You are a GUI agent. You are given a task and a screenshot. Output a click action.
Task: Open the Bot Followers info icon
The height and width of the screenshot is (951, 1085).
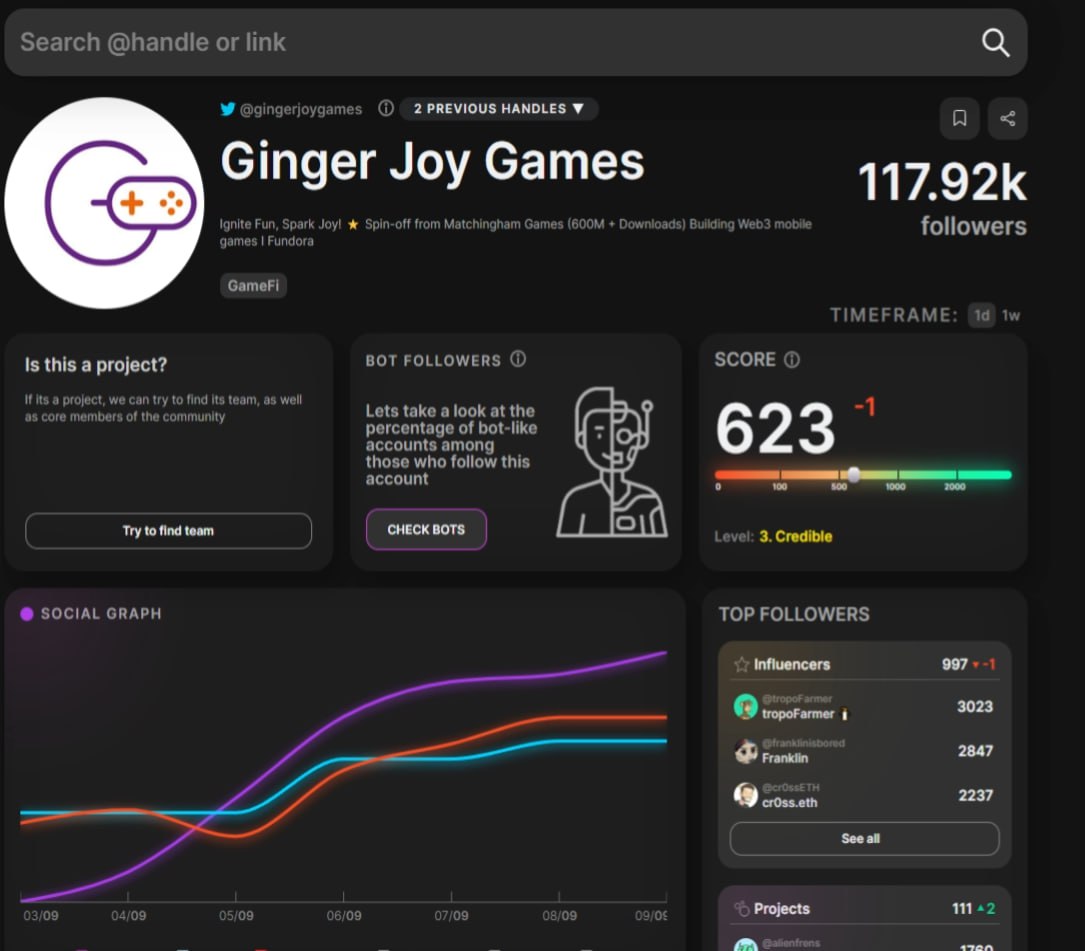(518, 359)
